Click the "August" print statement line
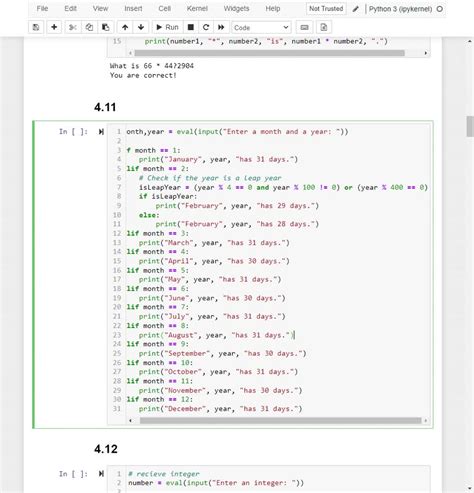474x493 pixels. tap(216, 335)
